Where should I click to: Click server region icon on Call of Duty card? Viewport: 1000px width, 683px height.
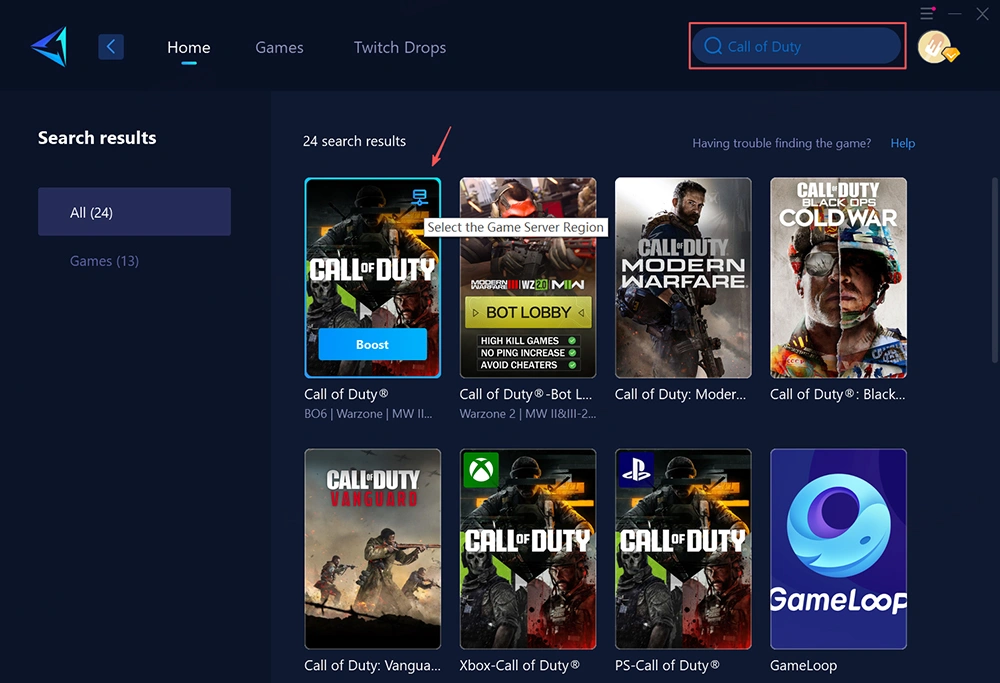(x=420, y=198)
